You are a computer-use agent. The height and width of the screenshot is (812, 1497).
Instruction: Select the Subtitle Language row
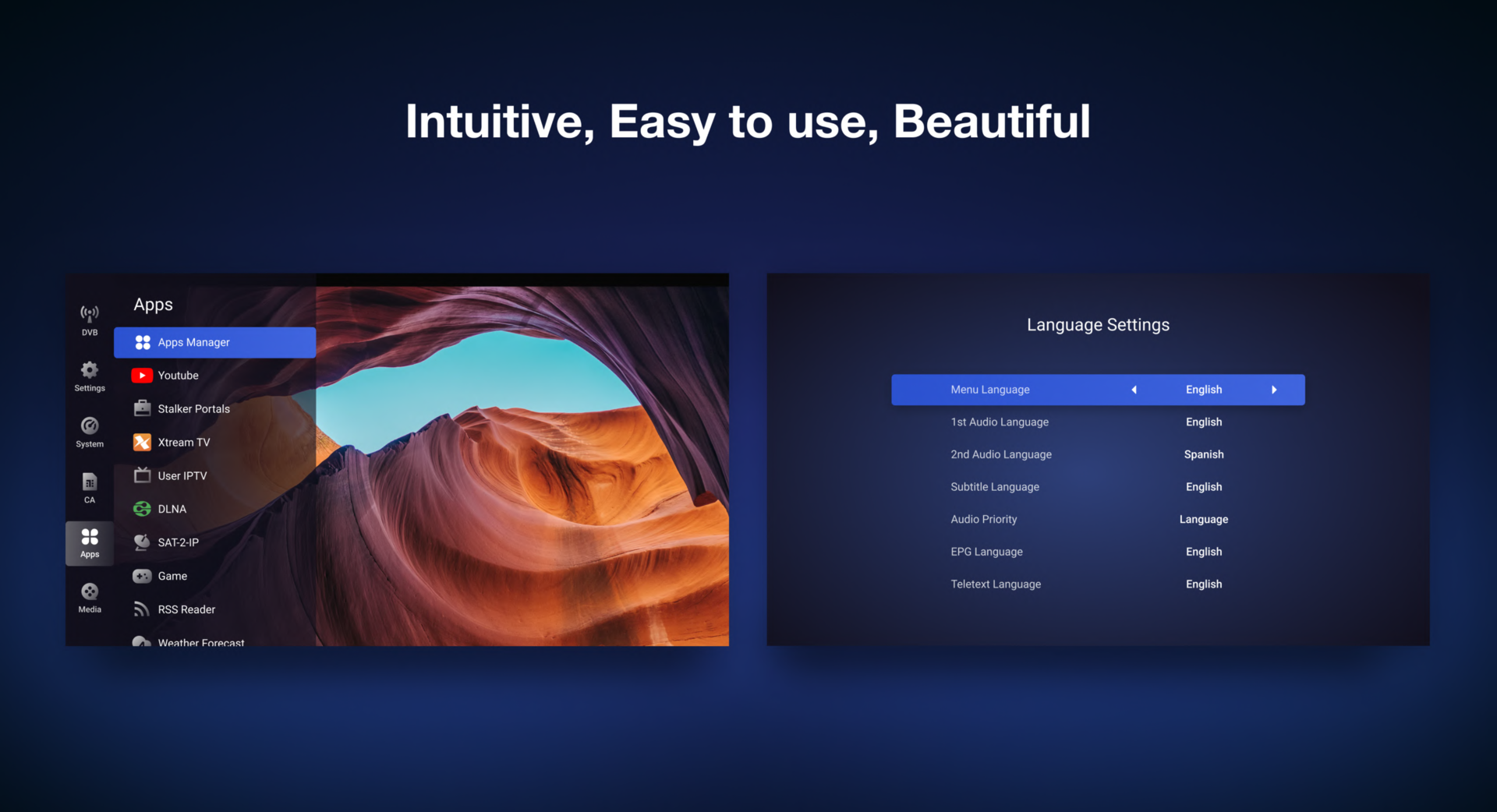pyautogui.click(x=1098, y=487)
